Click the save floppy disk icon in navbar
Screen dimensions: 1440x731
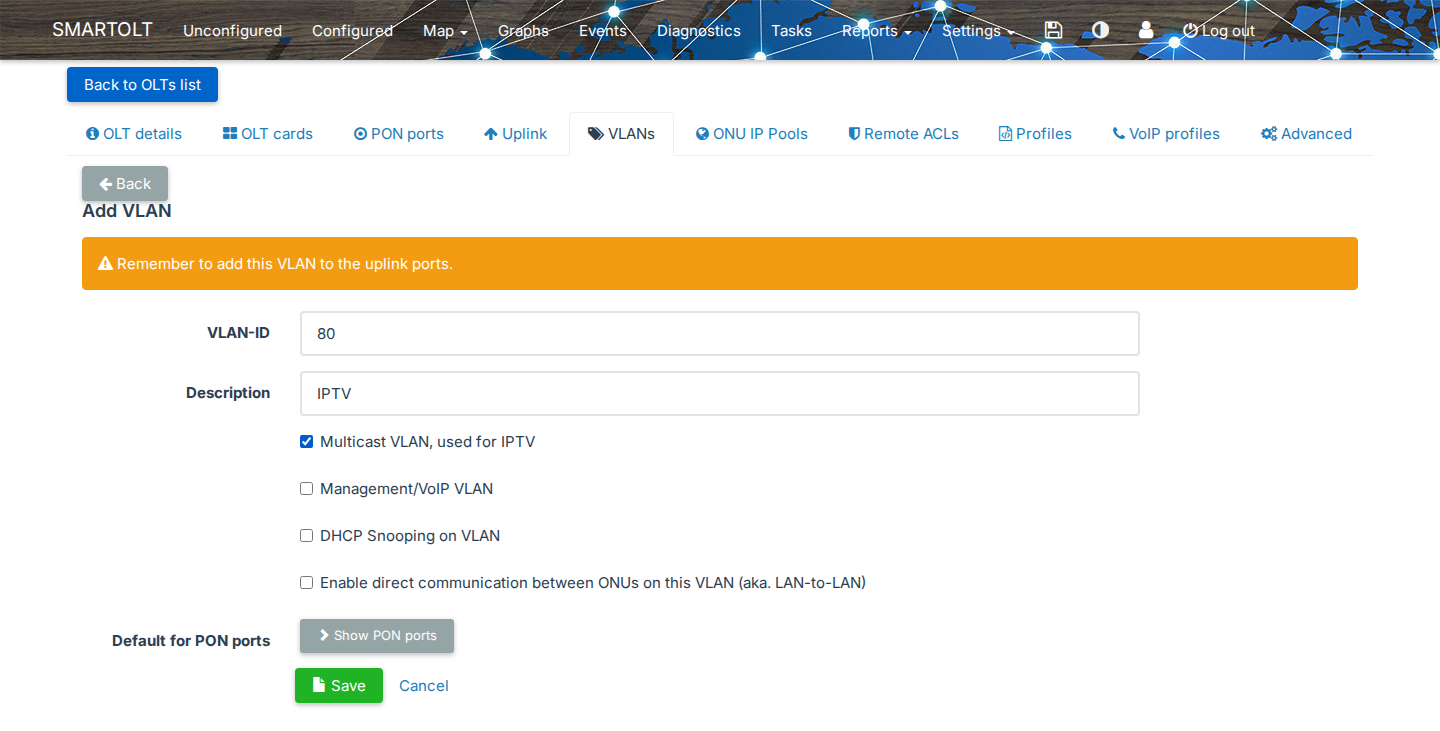click(x=1053, y=31)
